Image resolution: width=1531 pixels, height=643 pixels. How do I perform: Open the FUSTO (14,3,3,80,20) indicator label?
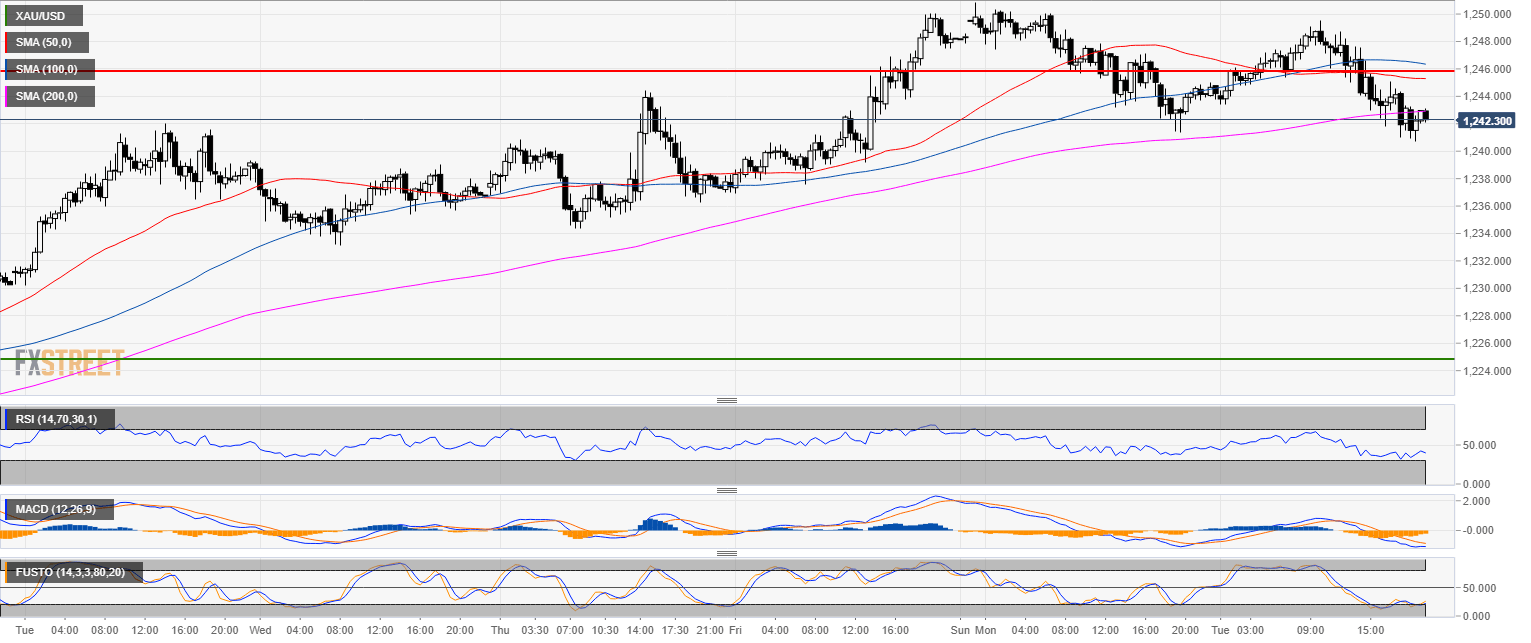72,573
